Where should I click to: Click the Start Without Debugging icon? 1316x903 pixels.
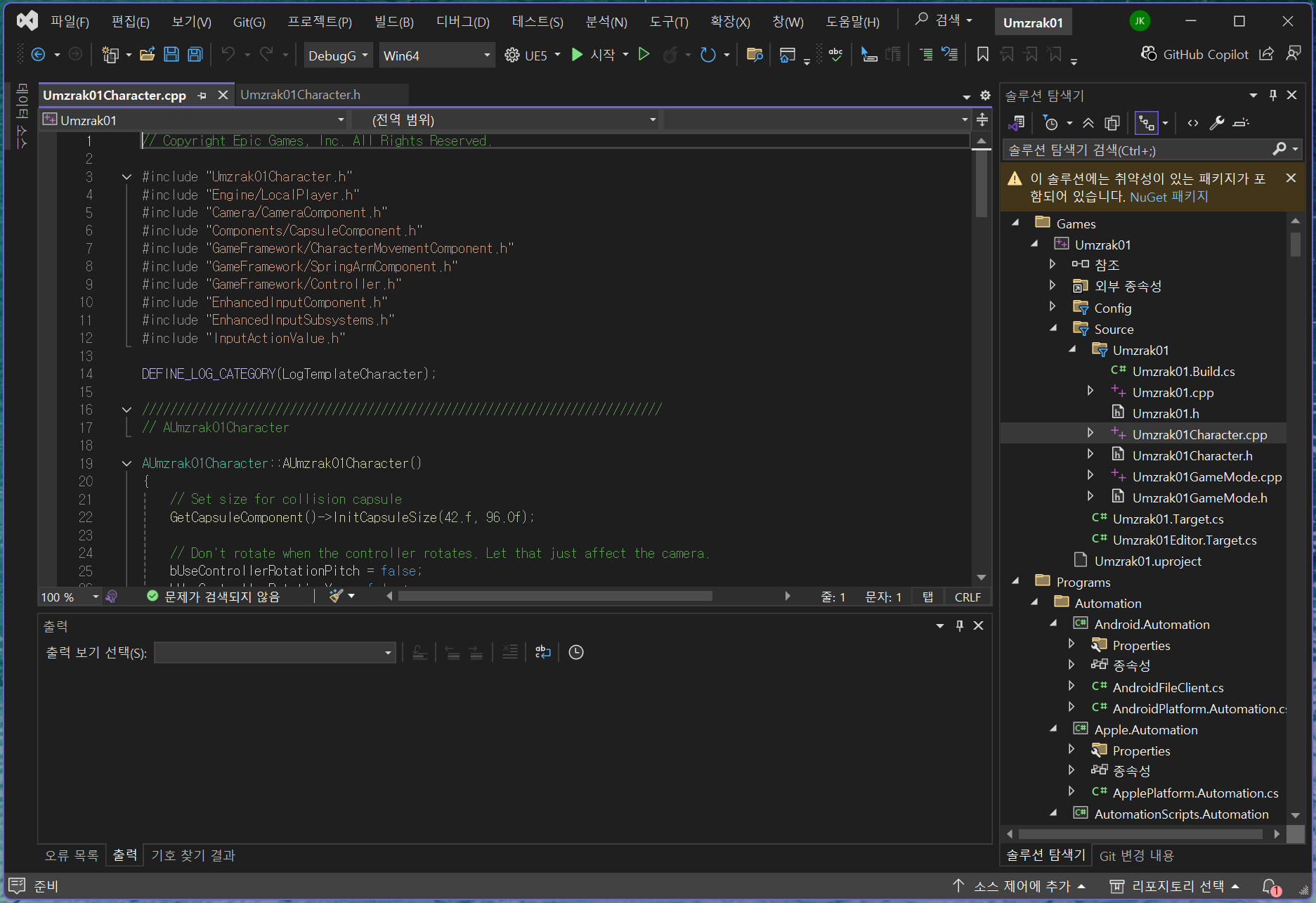click(x=644, y=54)
